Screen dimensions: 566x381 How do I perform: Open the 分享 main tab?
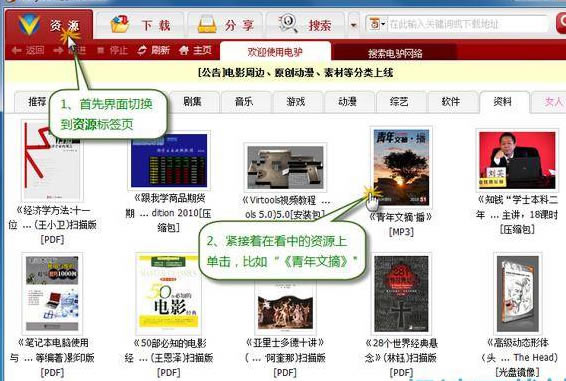[226, 25]
